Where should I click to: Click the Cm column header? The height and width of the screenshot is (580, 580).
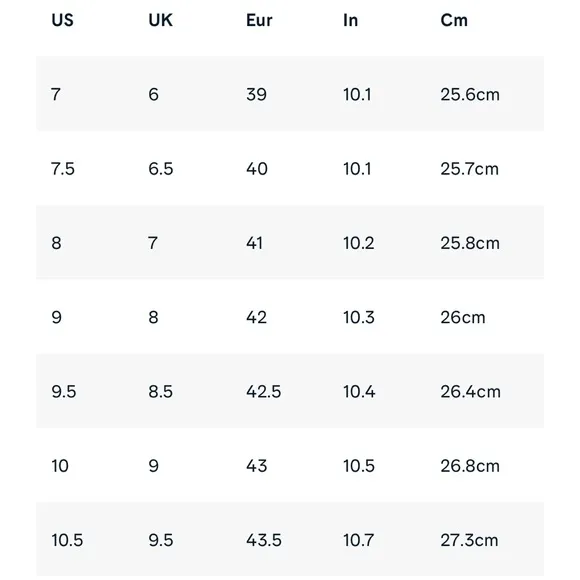click(454, 20)
